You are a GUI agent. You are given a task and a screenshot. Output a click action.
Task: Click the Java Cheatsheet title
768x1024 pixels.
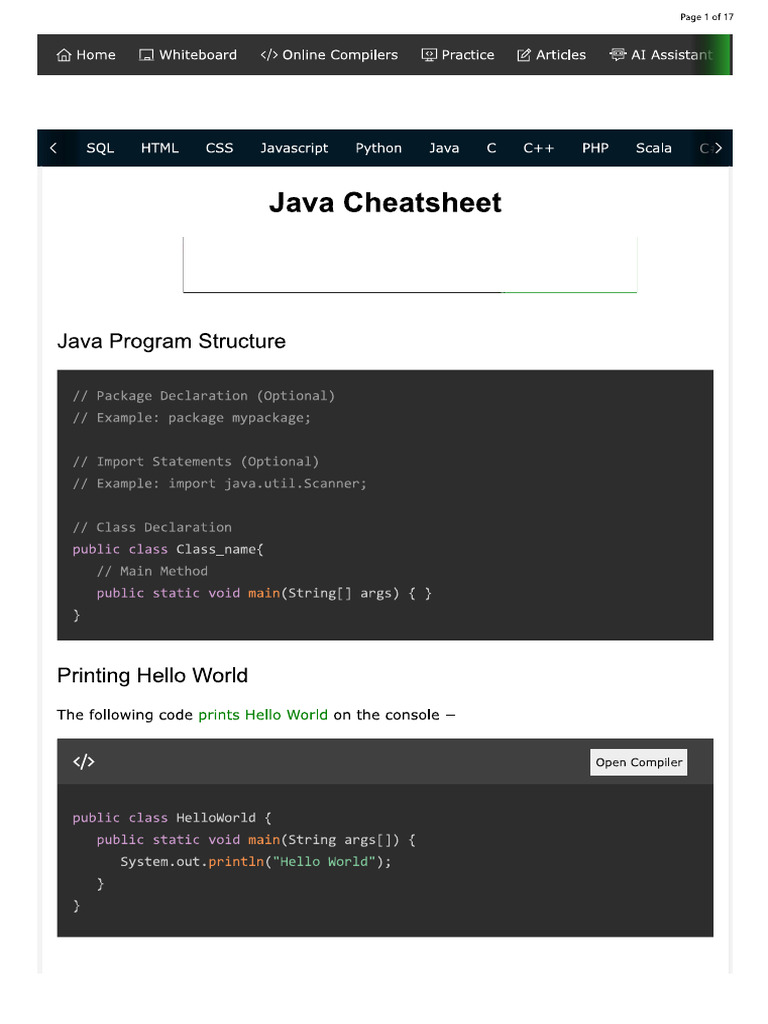(385, 202)
